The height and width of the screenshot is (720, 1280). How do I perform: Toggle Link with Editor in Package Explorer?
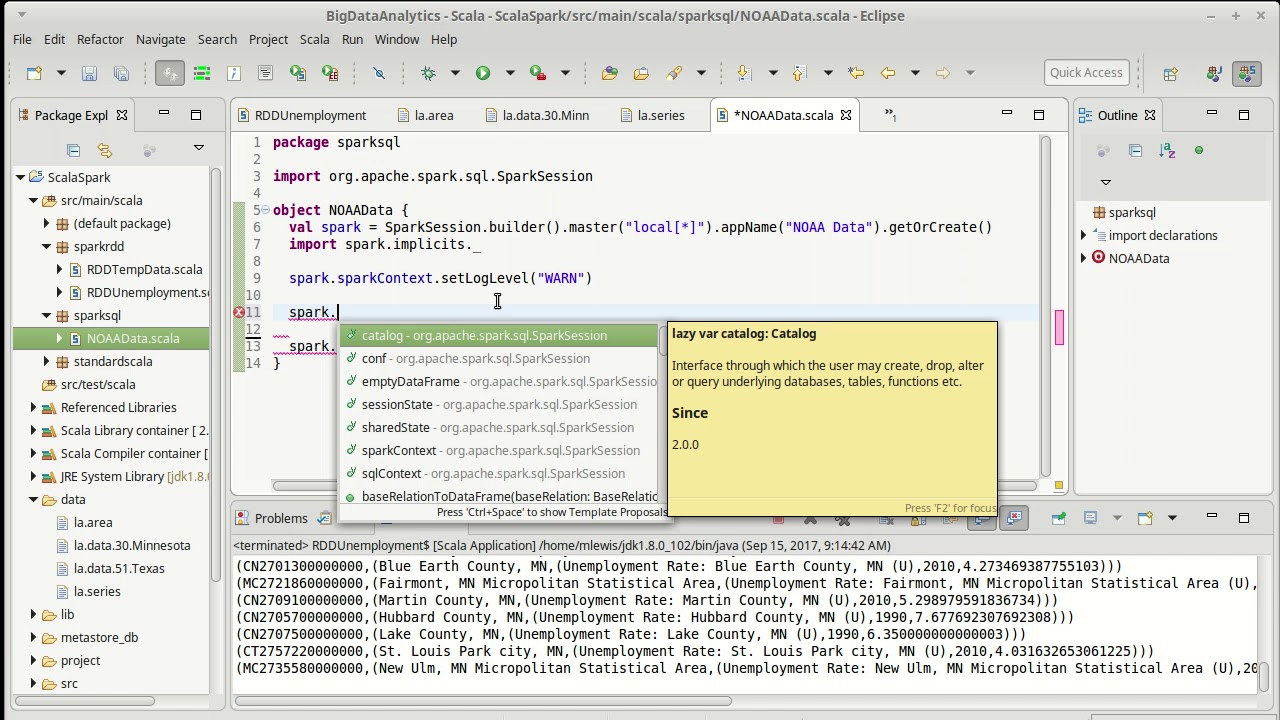[105, 150]
